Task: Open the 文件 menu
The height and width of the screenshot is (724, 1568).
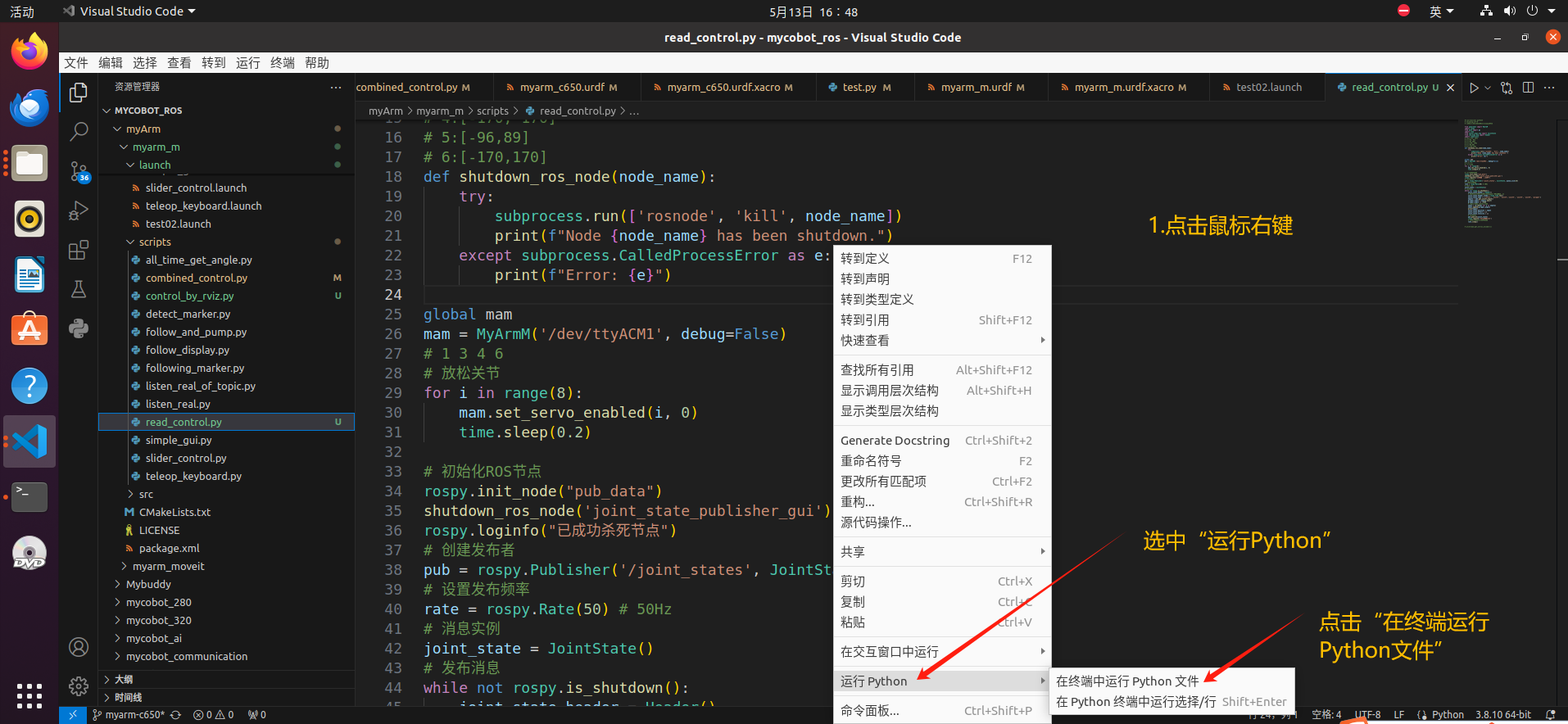Action: tap(76, 63)
